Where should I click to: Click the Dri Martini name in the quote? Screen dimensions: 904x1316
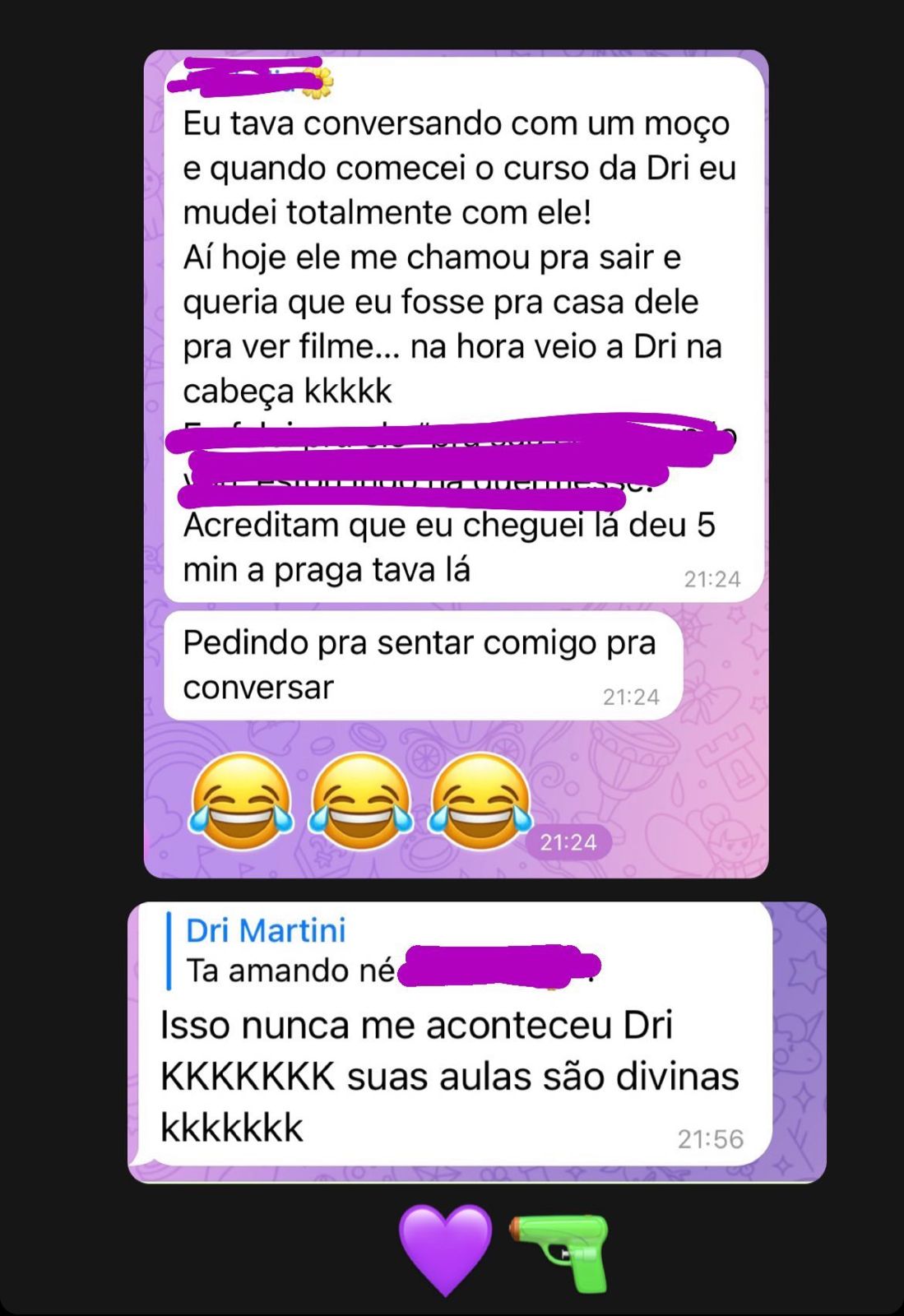coord(266,930)
